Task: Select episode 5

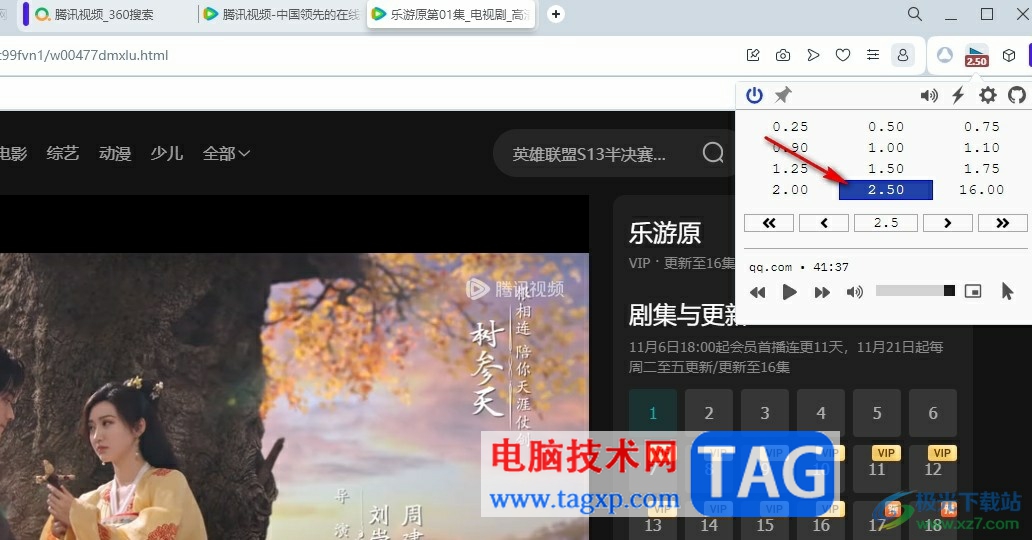Action: [877, 414]
